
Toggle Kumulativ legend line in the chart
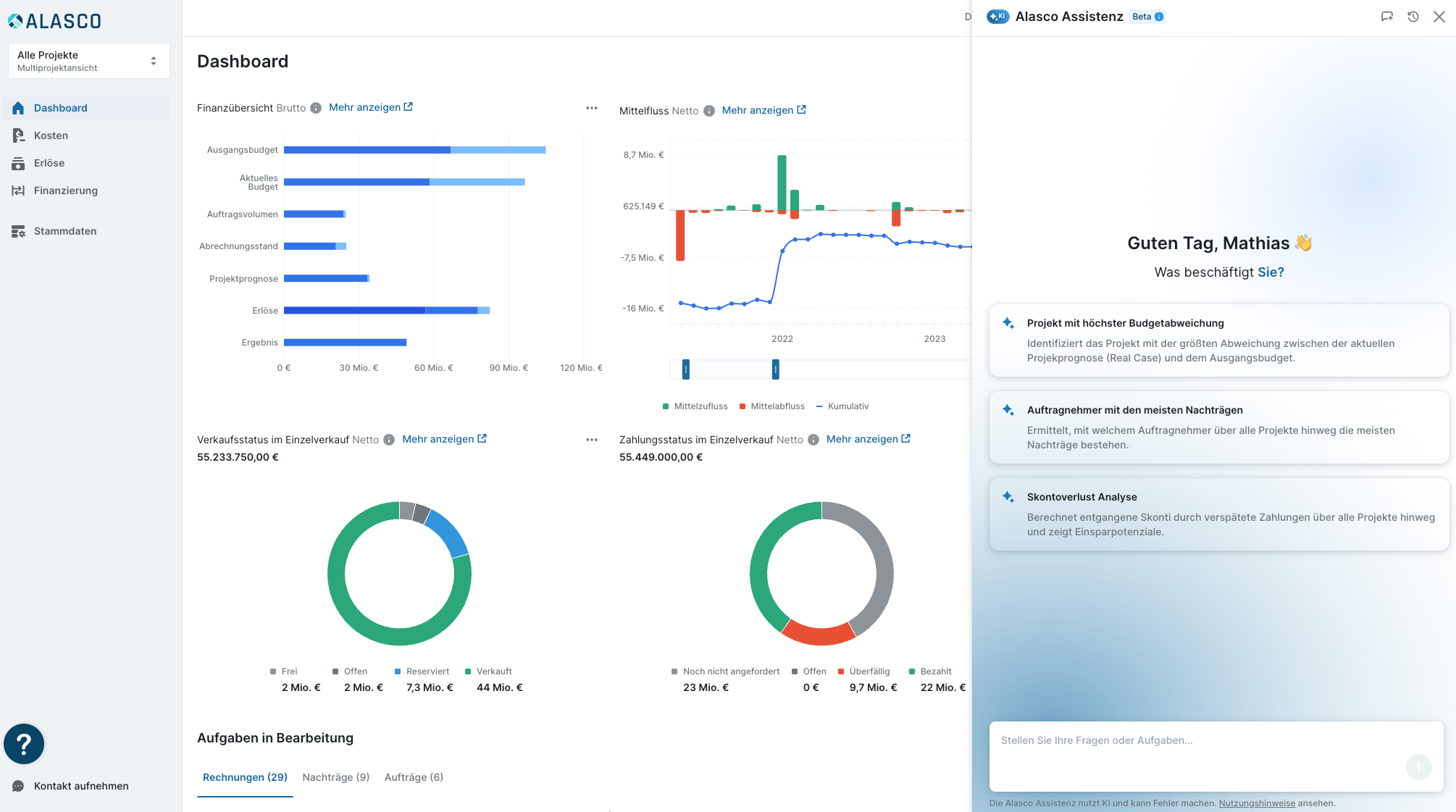pyautogui.click(x=842, y=406)
